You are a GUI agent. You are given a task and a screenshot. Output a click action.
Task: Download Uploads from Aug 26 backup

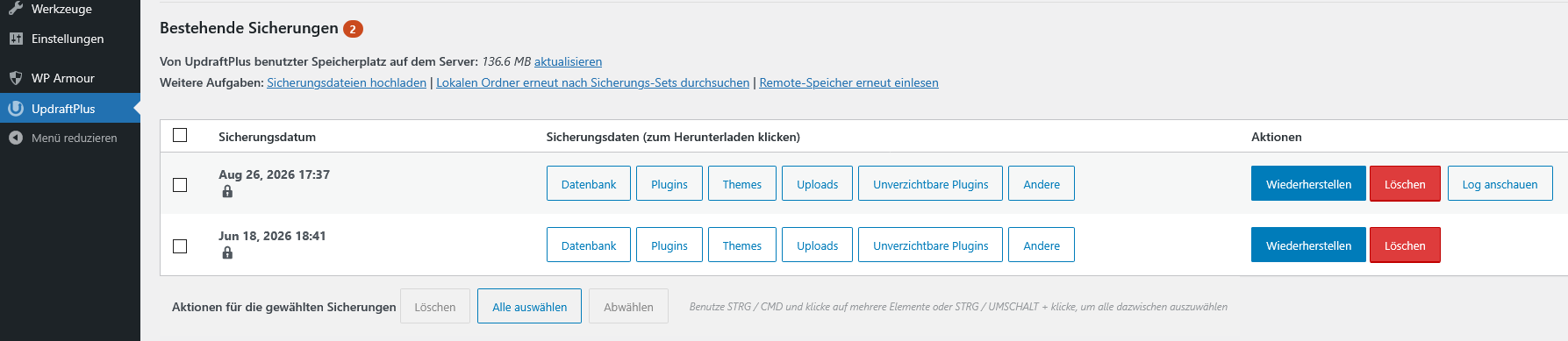[817, 184]
